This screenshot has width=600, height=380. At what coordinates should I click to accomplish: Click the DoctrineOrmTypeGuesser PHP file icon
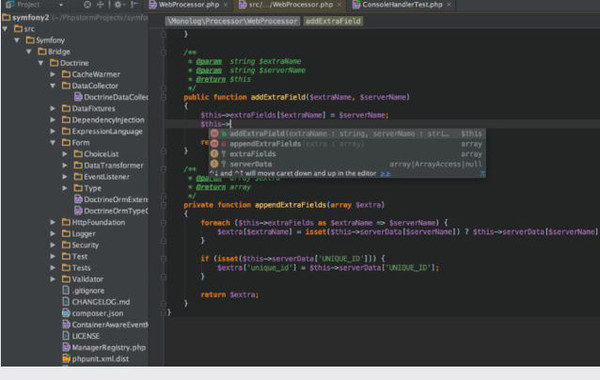(78, 210)
